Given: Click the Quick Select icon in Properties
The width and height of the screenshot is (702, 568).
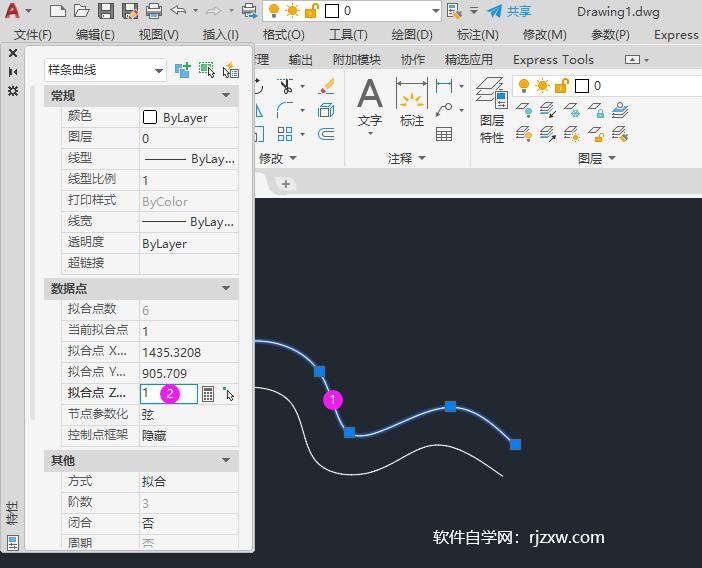Looking at the screenshot, I should click(231, 70).
